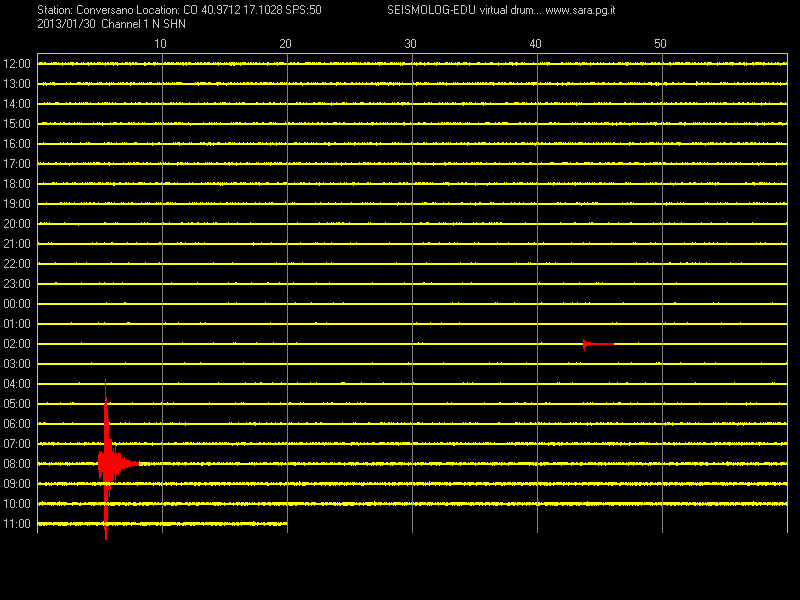
Task: Click the 14:00 hour label
Action: (17, 104)
